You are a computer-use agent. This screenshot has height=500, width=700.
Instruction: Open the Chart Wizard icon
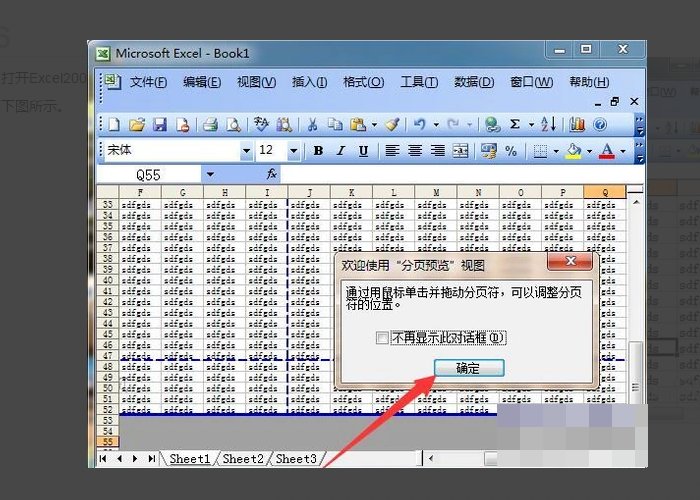[577, 125]
